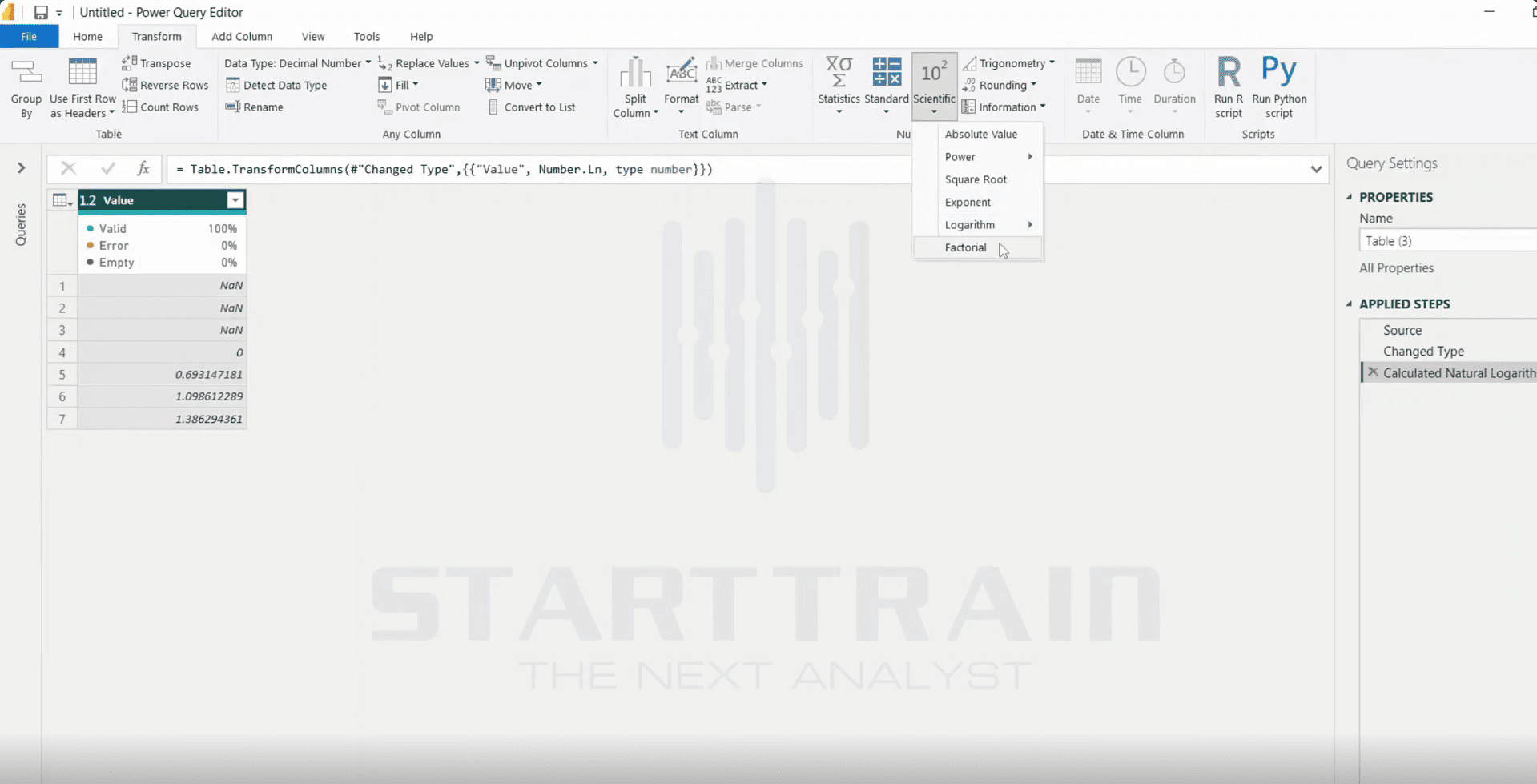
Task: Click the Time clock icon
Action: point(1130,72)
